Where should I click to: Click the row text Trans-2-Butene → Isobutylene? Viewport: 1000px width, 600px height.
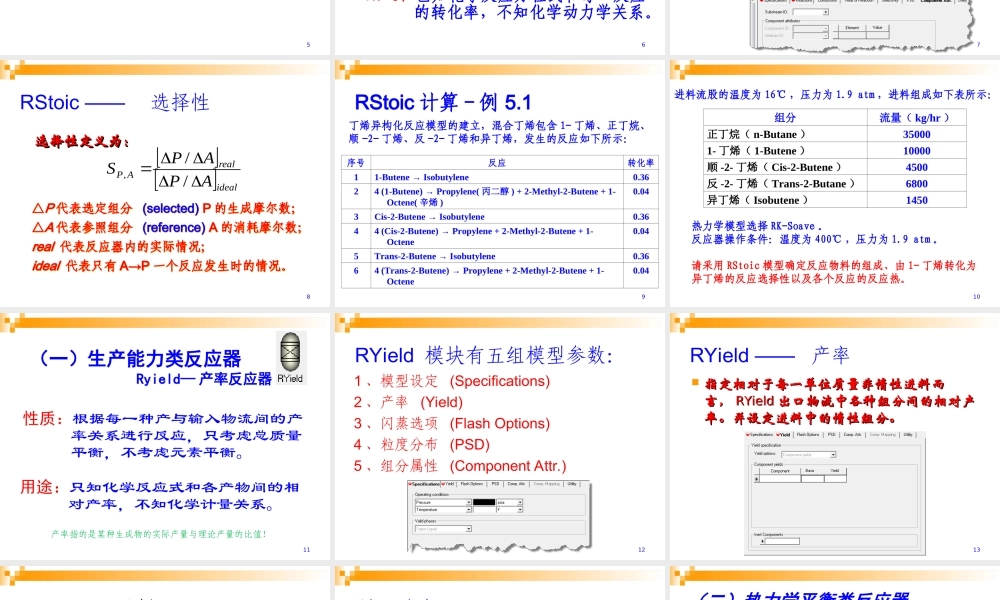[x=434, y=256]
